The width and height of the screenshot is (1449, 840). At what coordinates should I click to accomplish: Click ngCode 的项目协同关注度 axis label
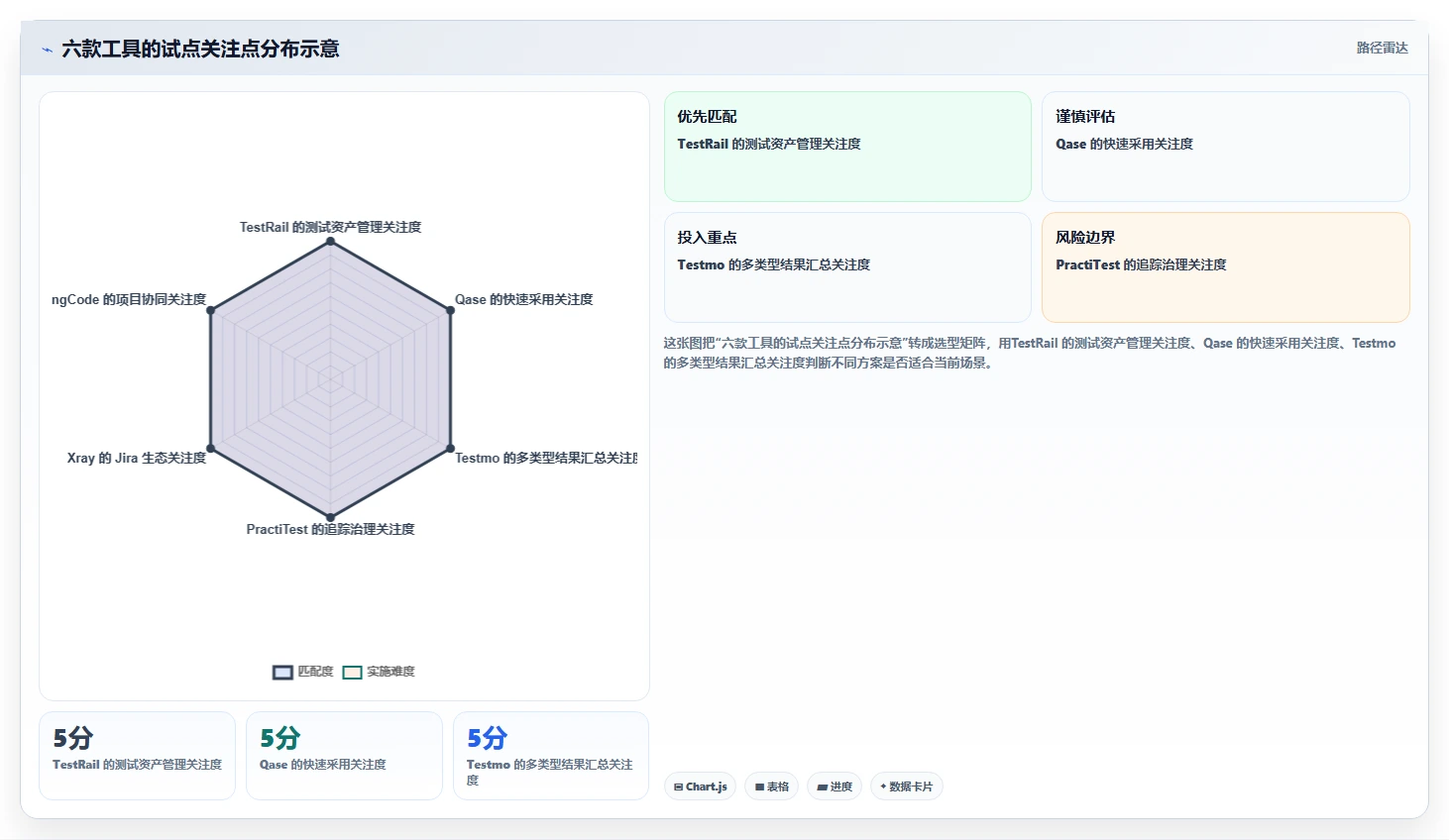pos(129,299)
